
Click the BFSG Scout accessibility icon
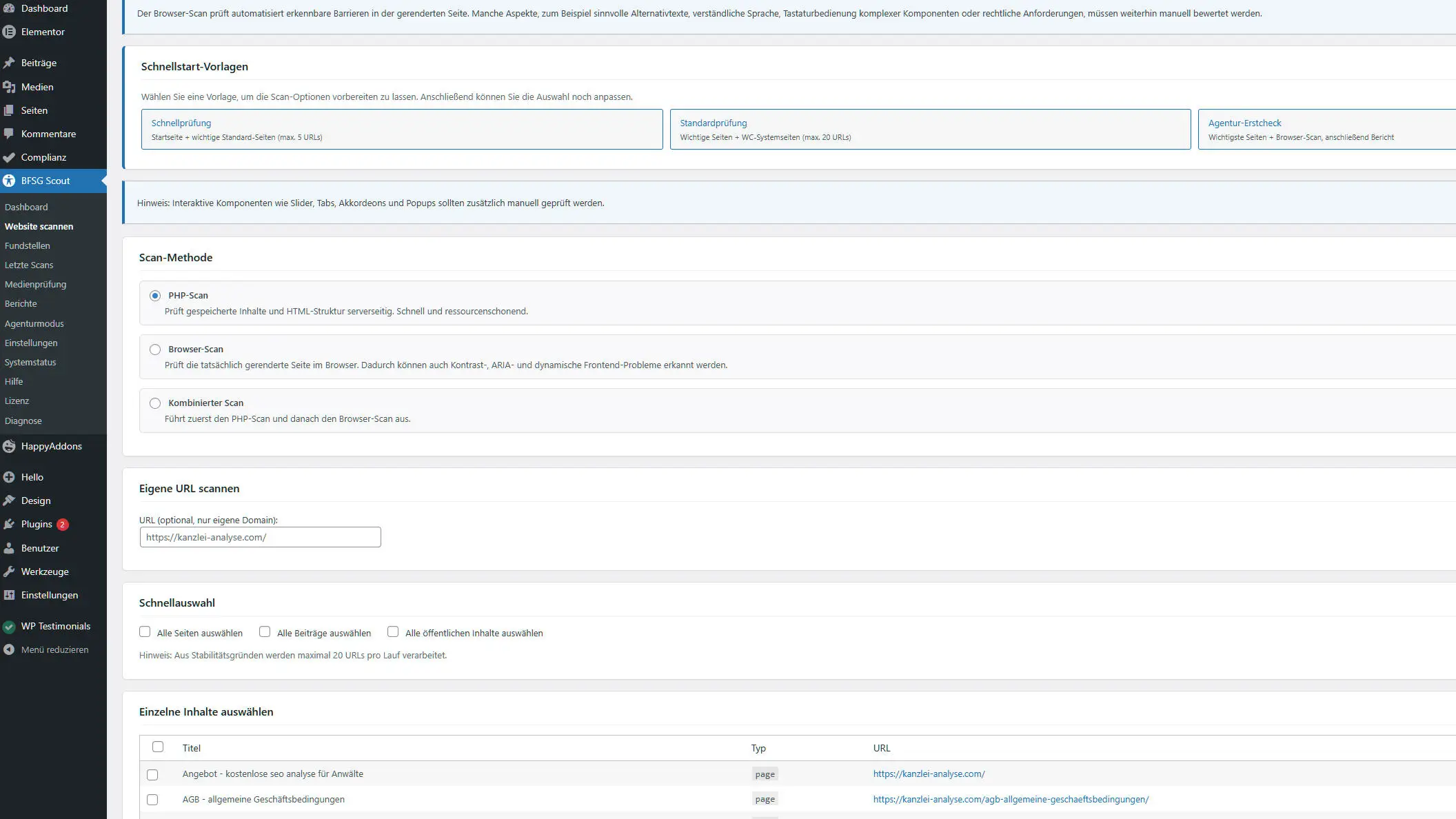click(x=9, y=181)
